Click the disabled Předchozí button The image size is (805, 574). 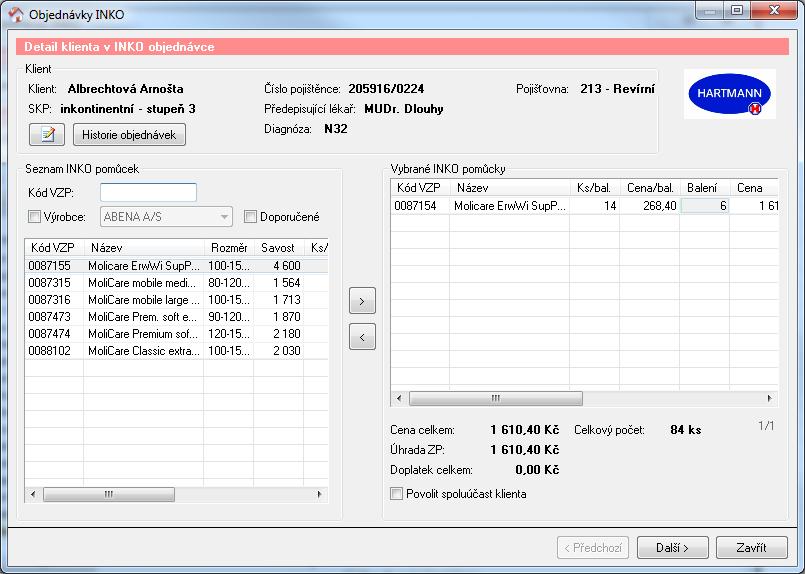(593, 548)
